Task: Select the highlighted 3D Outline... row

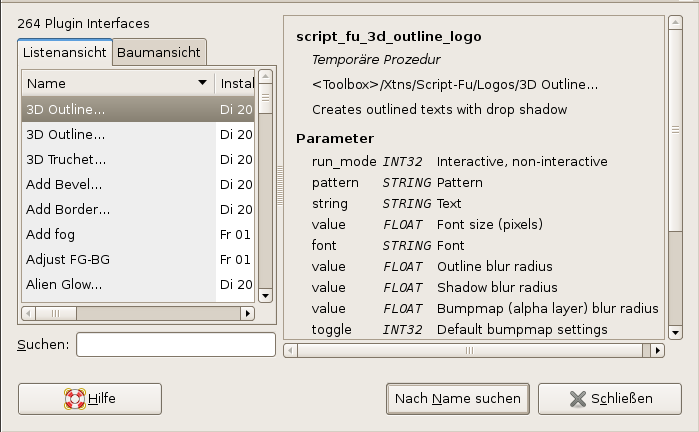Action: point(138,109)
